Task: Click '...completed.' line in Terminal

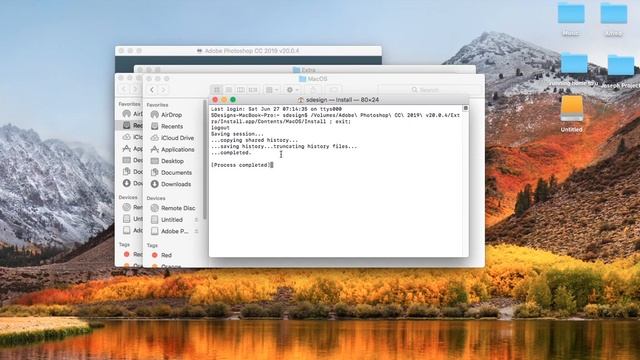Action: pyautogui.click(x=231, y=153)
